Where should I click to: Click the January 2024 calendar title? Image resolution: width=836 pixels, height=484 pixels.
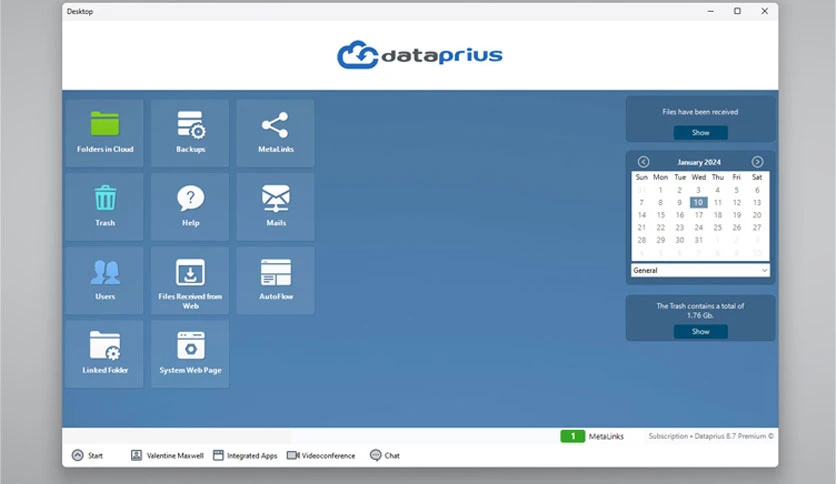point(699,162)
